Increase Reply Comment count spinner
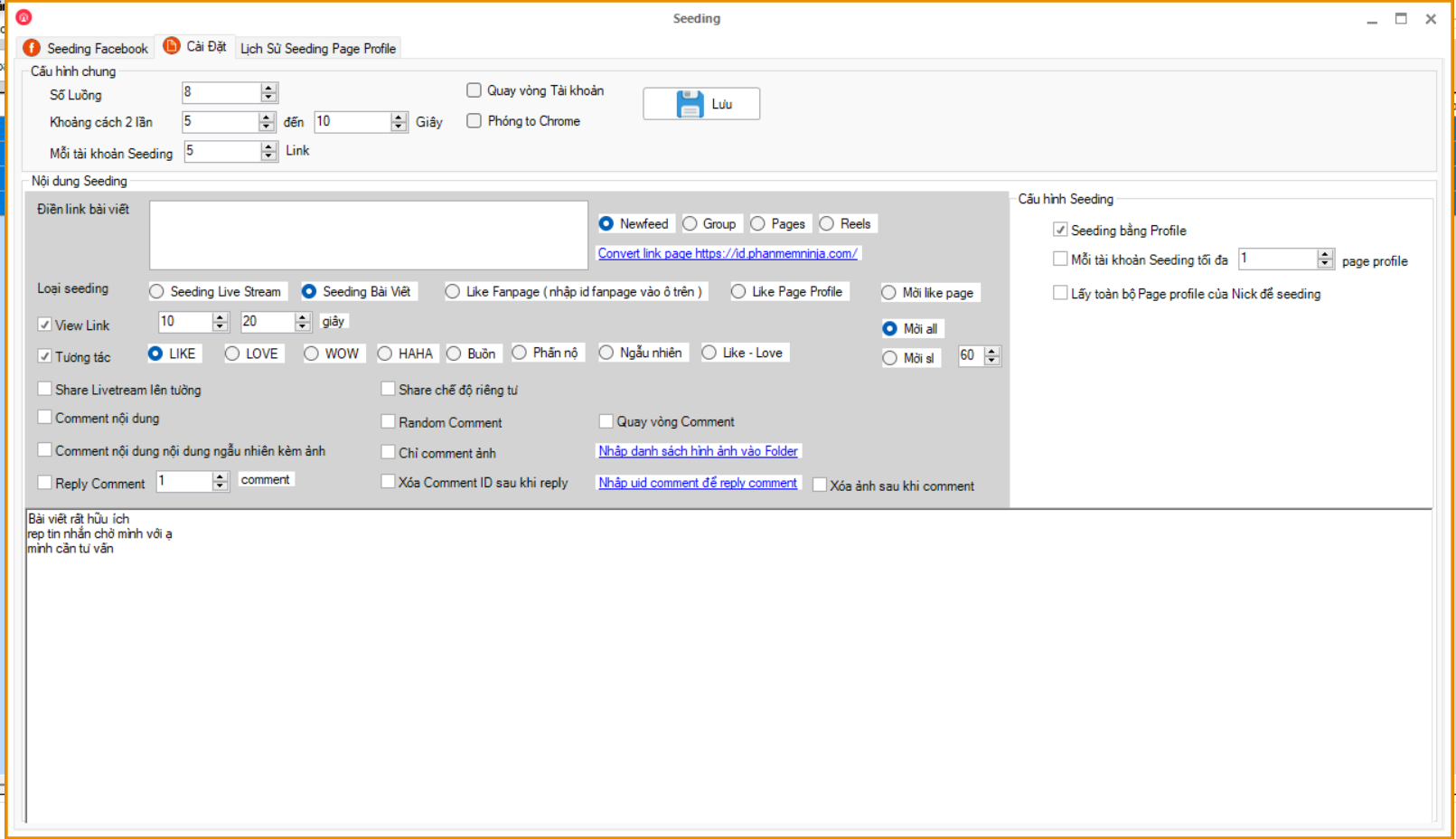Screen dimensions: 1456x839 coord(220,476)
